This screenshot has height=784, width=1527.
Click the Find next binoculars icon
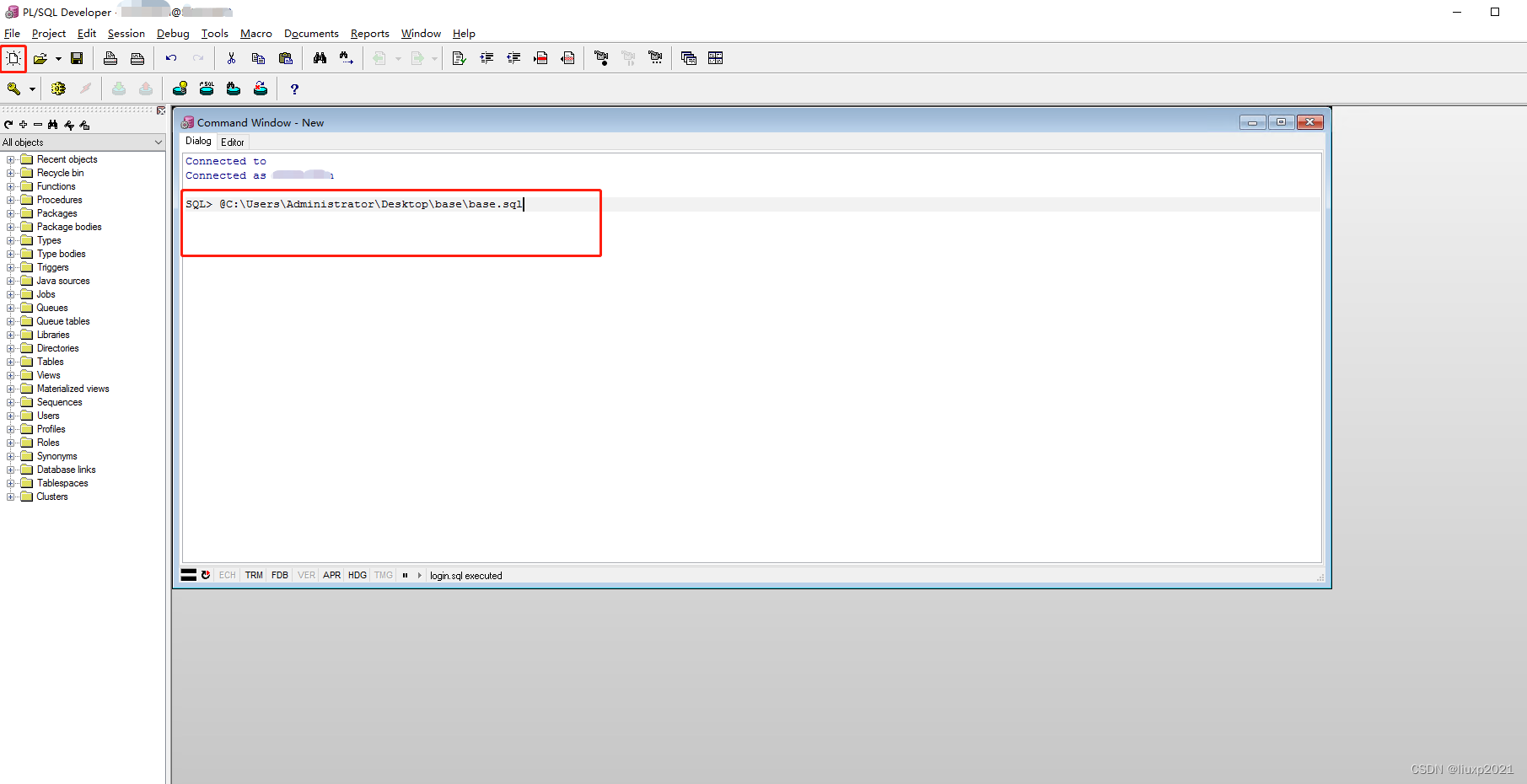tap(347, 58)
